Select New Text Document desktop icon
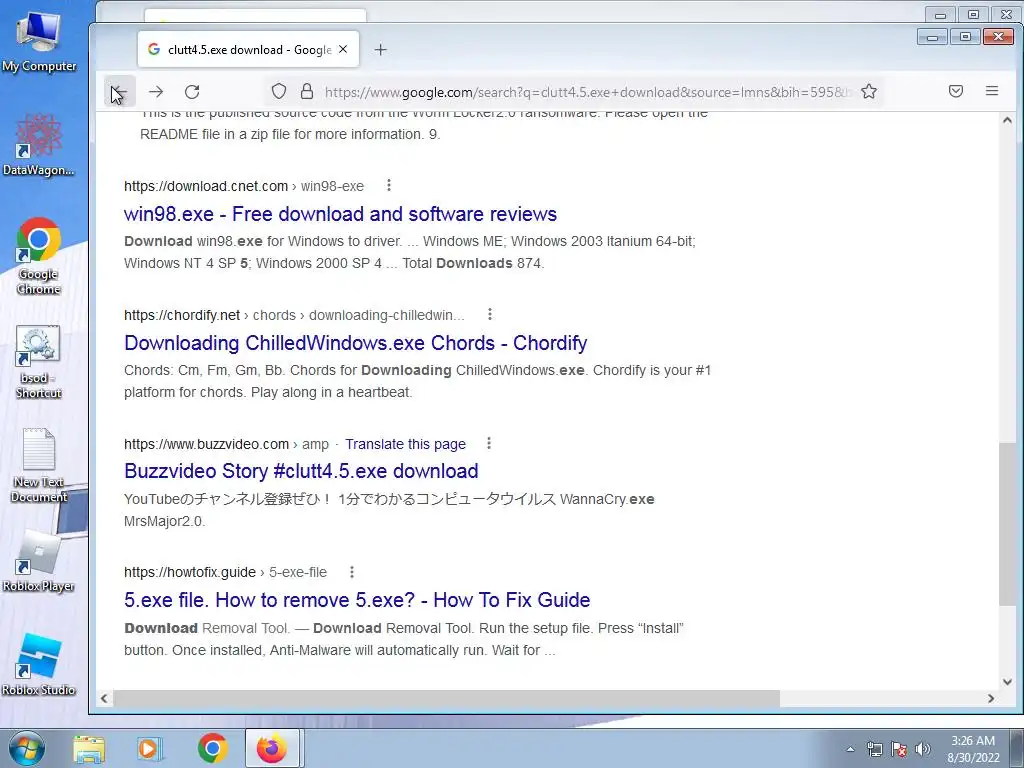This screenshot has width=1024, height=768. 39,465
